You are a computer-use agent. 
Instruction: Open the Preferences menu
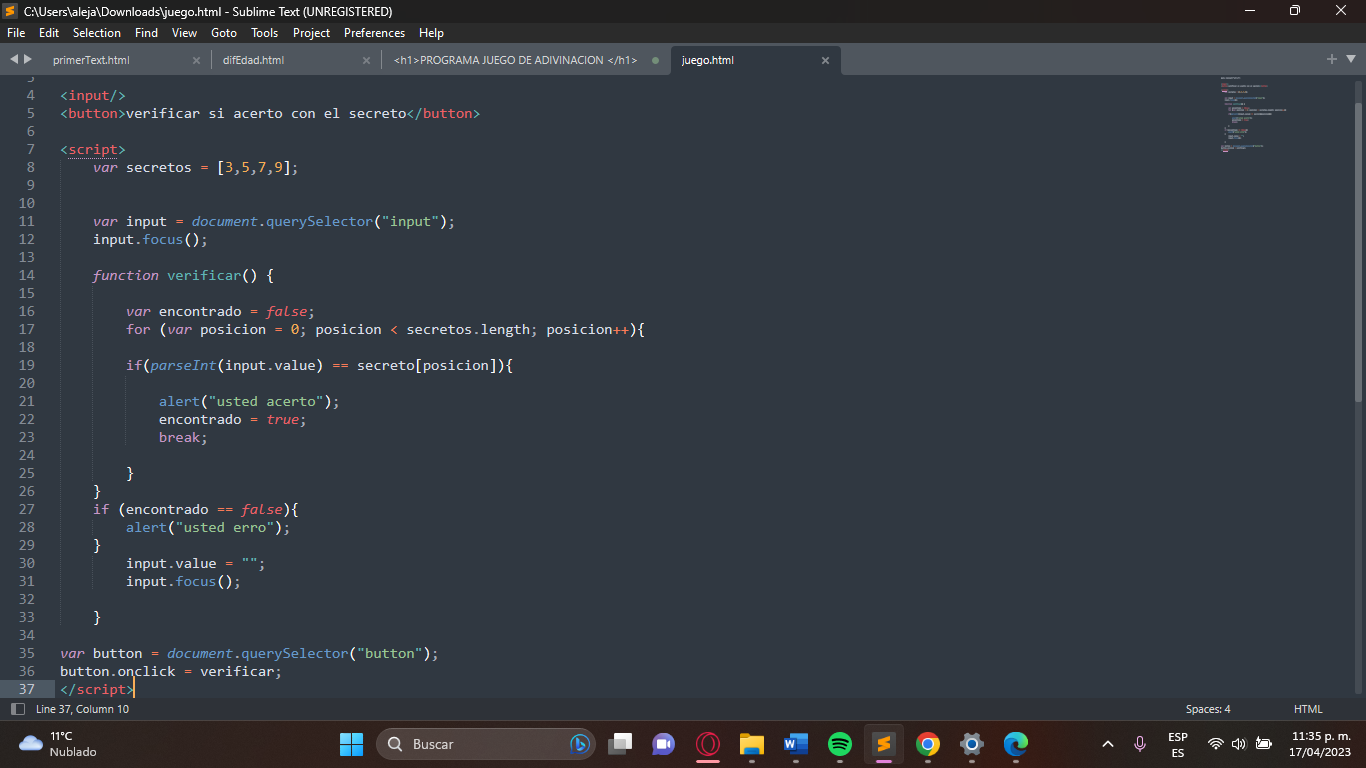click(375, 33)
